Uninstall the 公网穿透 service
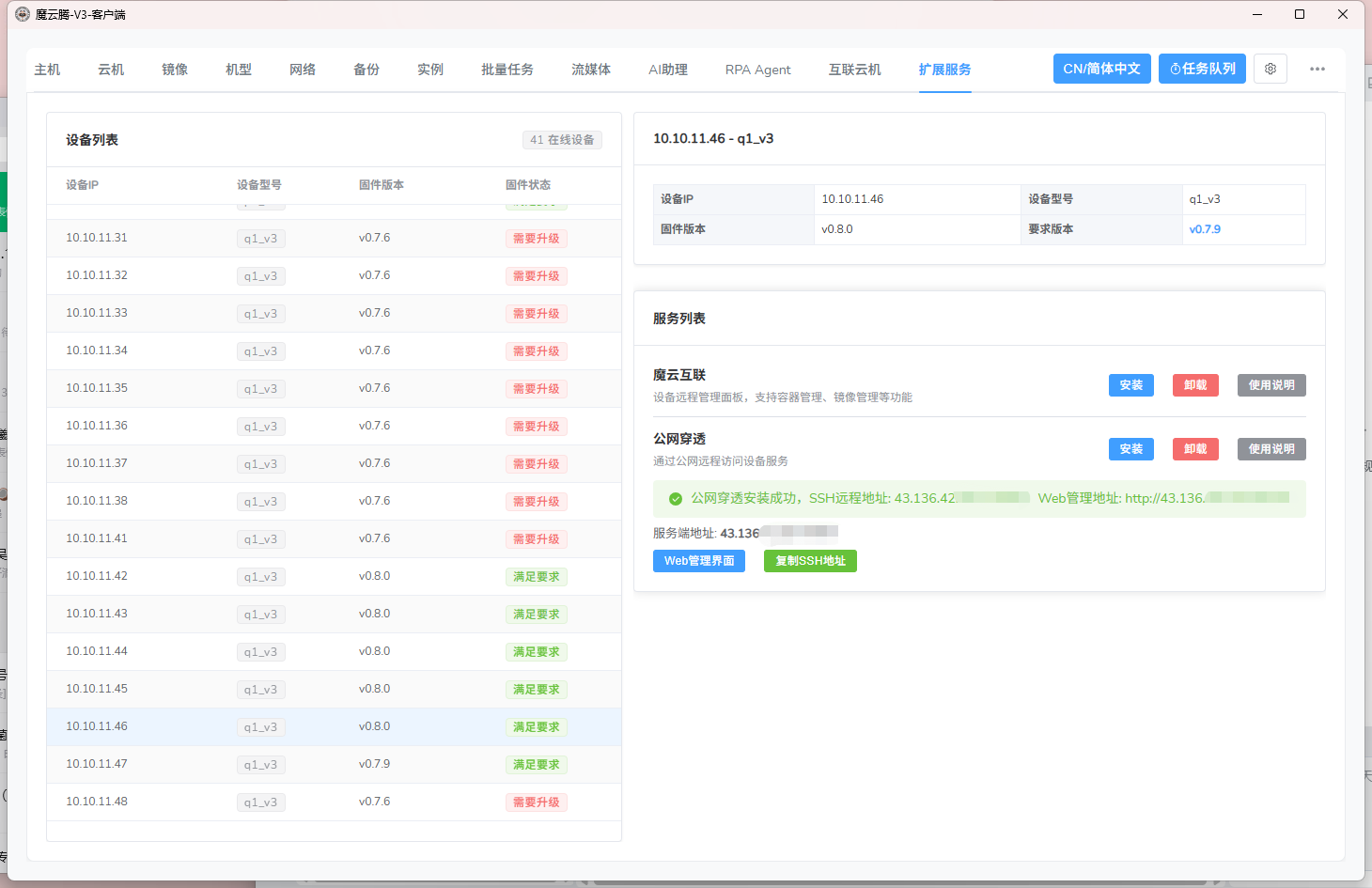The height and width of the screenshot is (888, 1372). pyautogui.click(x=1195, y=449)
